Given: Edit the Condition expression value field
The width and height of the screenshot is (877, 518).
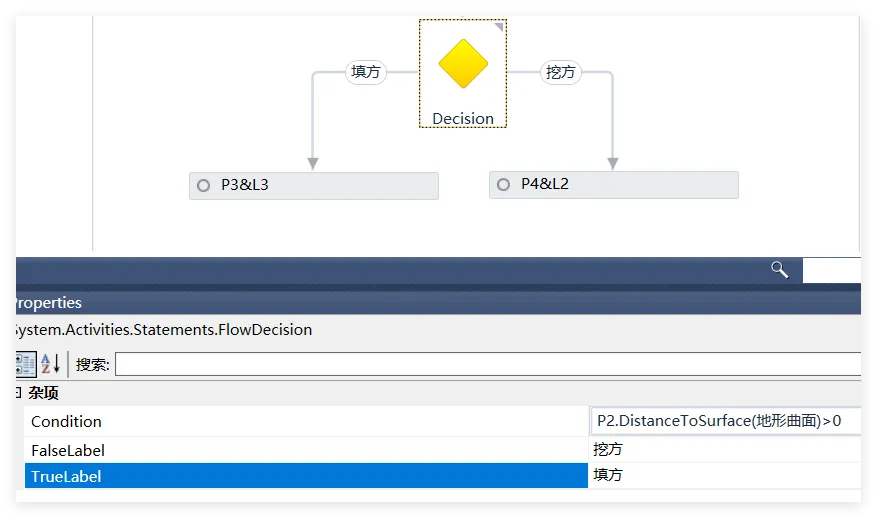Looking at the screenshot, I should coord(720,422).
